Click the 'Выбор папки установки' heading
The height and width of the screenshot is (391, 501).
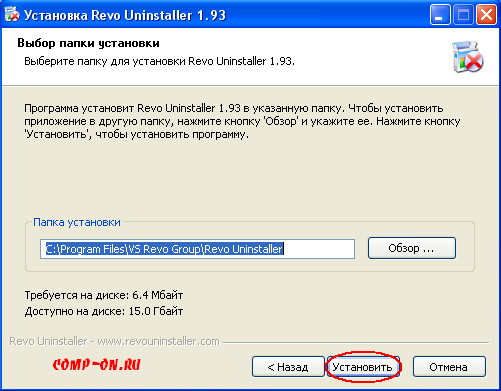[x=88, y=43]
